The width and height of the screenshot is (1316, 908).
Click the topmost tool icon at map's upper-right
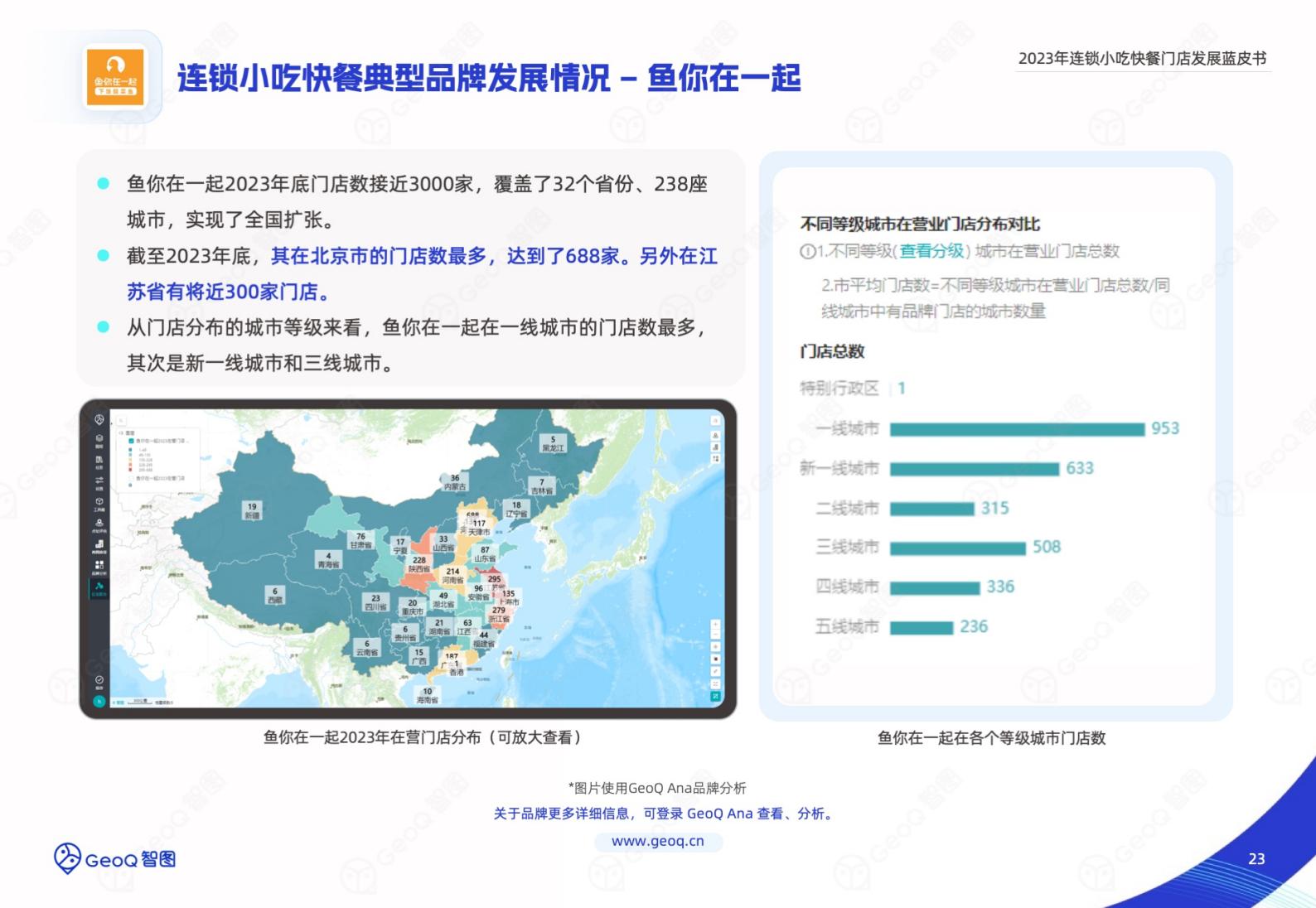pyautogui.click(x=716, y=421)
